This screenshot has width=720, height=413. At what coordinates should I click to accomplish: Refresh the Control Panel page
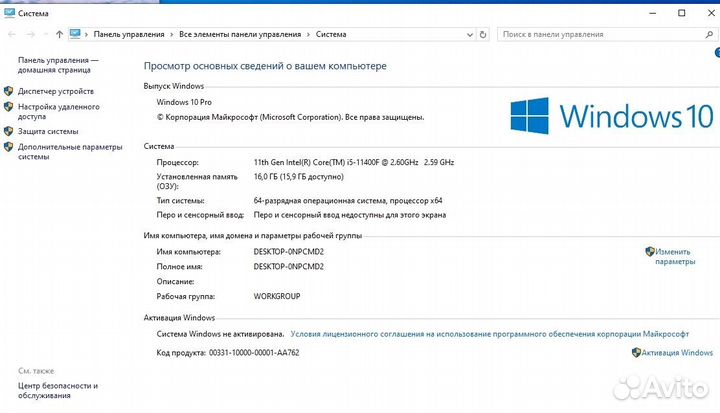tap(483, 34)
